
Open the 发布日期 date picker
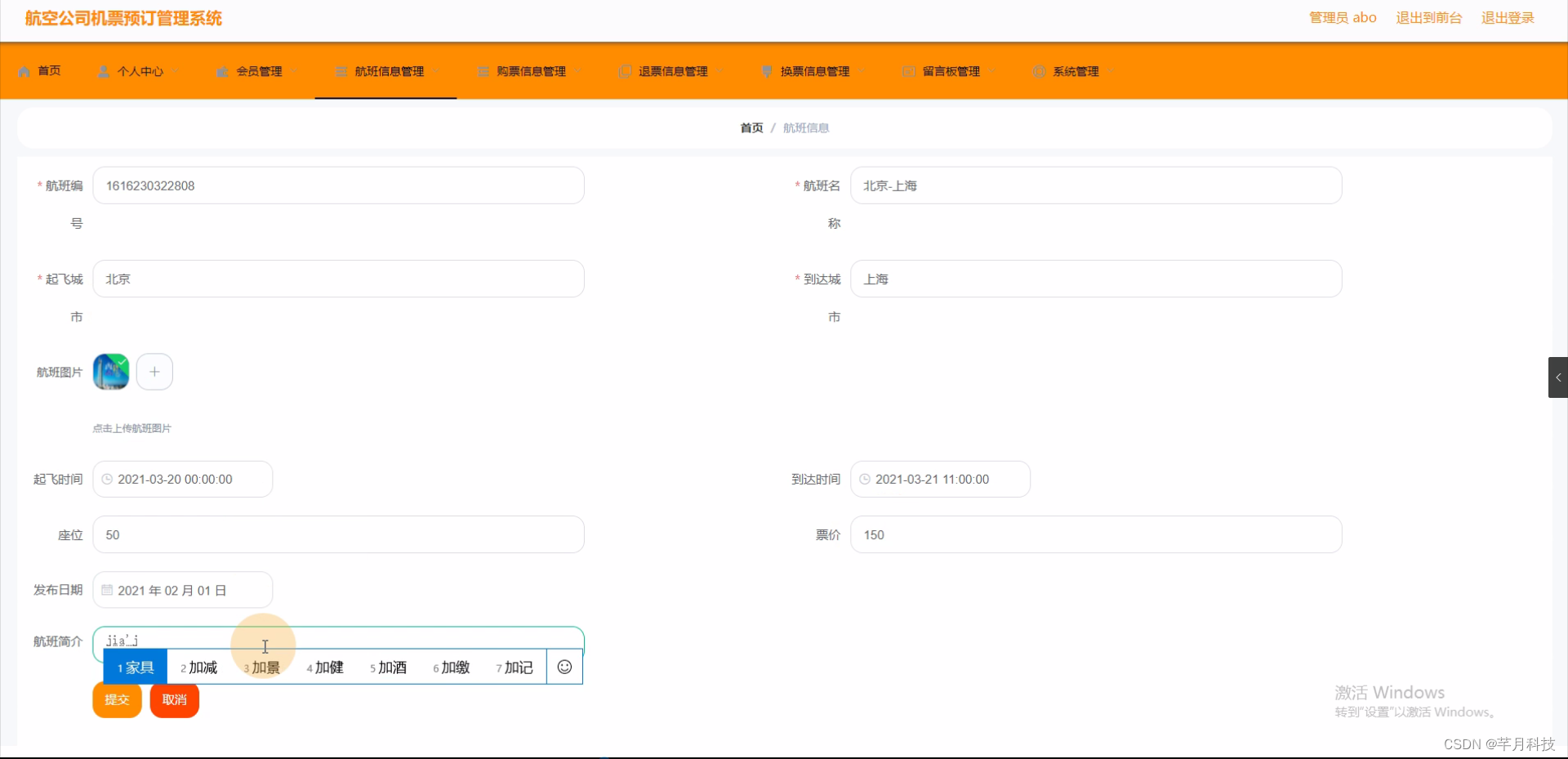[x=183, y=590]
